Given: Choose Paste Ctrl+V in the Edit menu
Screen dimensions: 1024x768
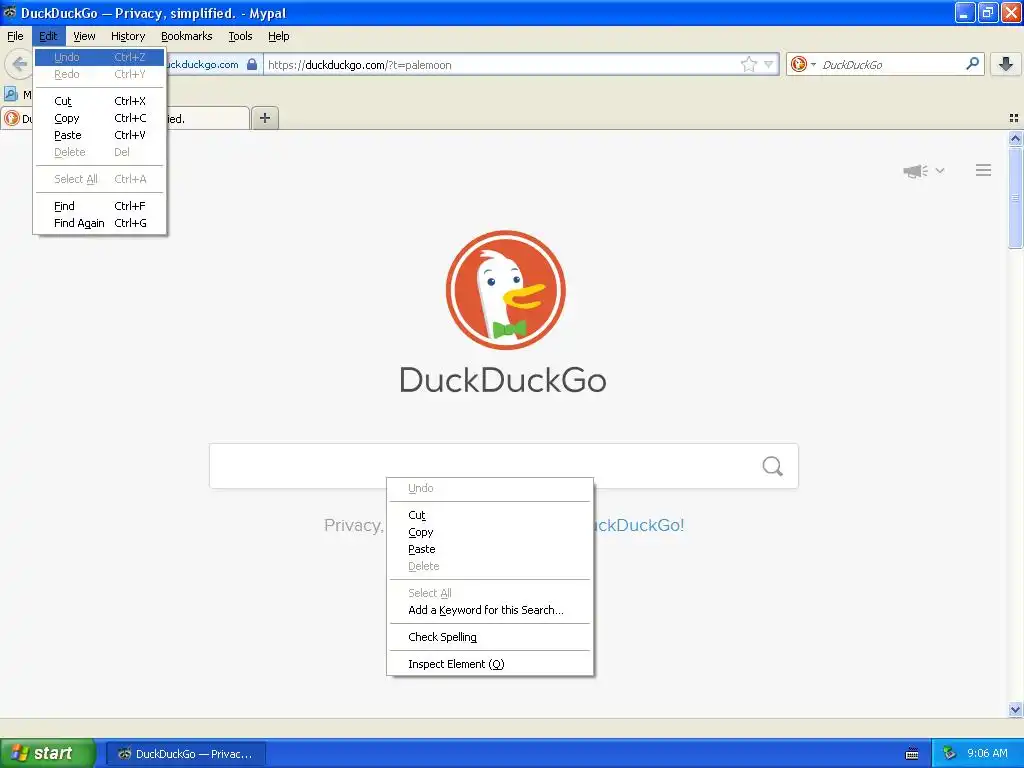Looking at the screenshot, I should tap(99, 135).
